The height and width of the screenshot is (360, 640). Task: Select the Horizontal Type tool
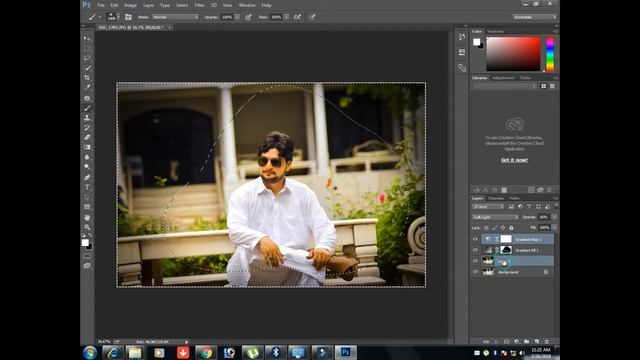point(87,187)
